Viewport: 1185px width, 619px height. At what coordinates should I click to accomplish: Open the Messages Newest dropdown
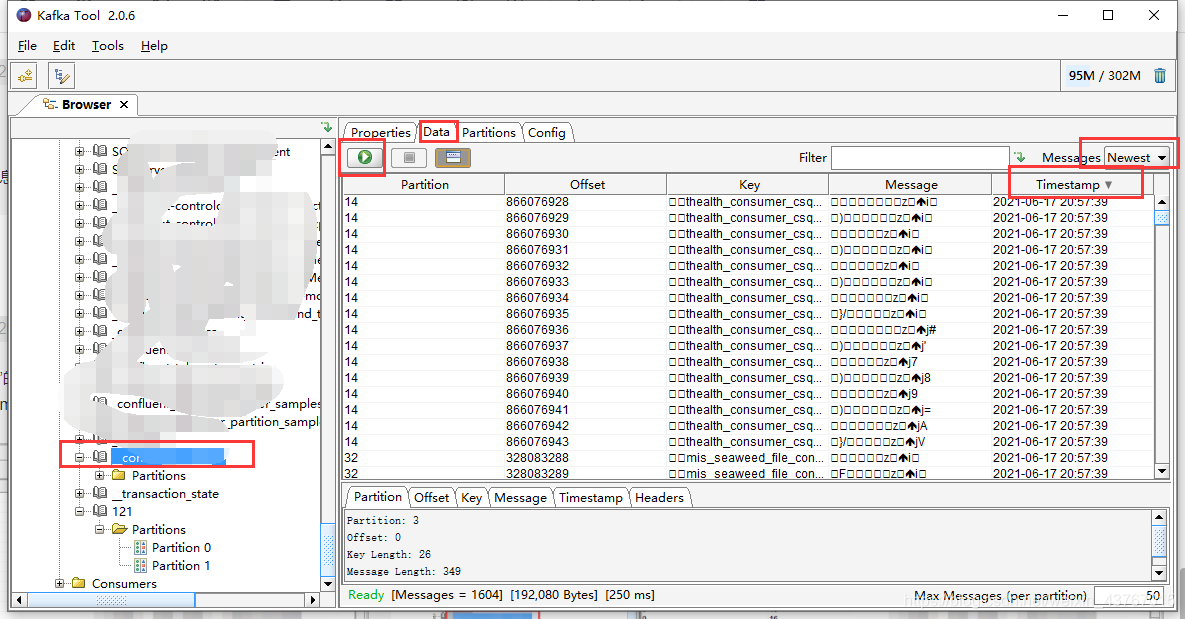(1137, 157)
